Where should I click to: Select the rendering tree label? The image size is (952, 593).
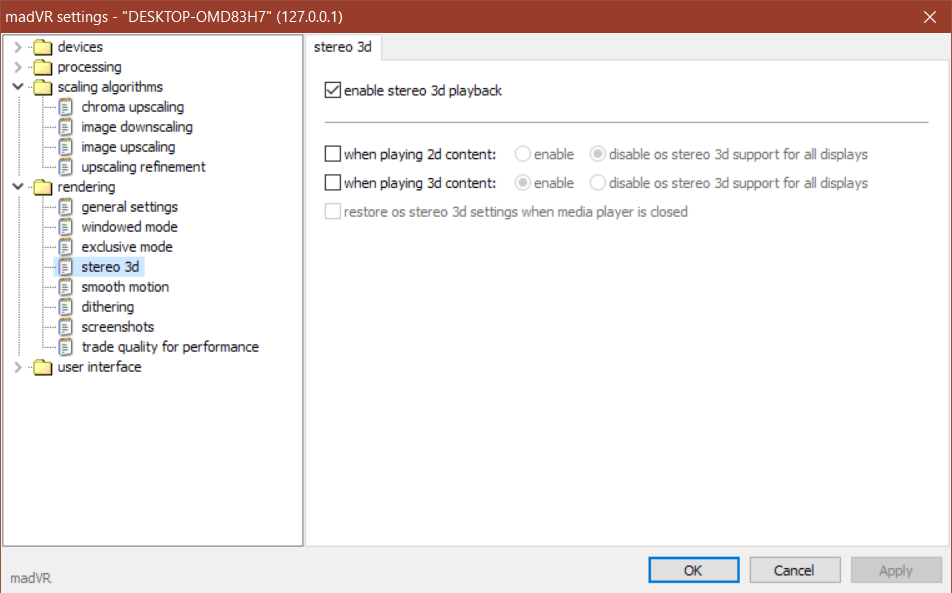pos(86,187)
